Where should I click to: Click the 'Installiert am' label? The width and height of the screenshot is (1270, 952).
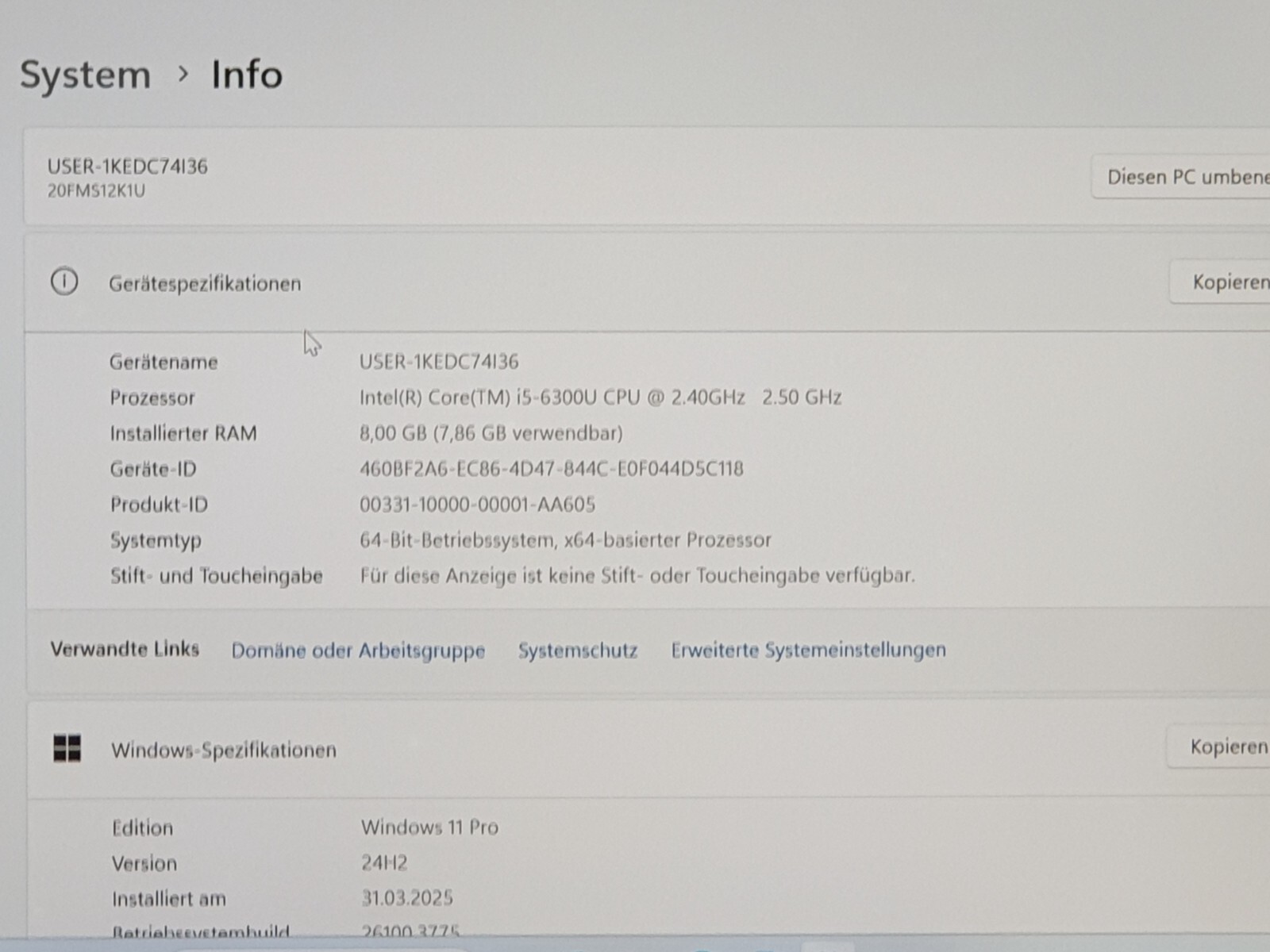(169, 900)
